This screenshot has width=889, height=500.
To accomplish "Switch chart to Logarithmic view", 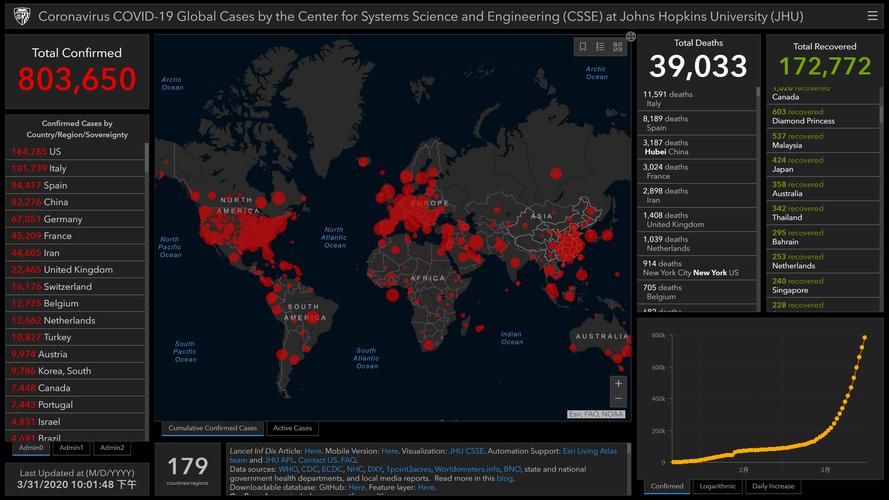I will click(x=717, y=486).
